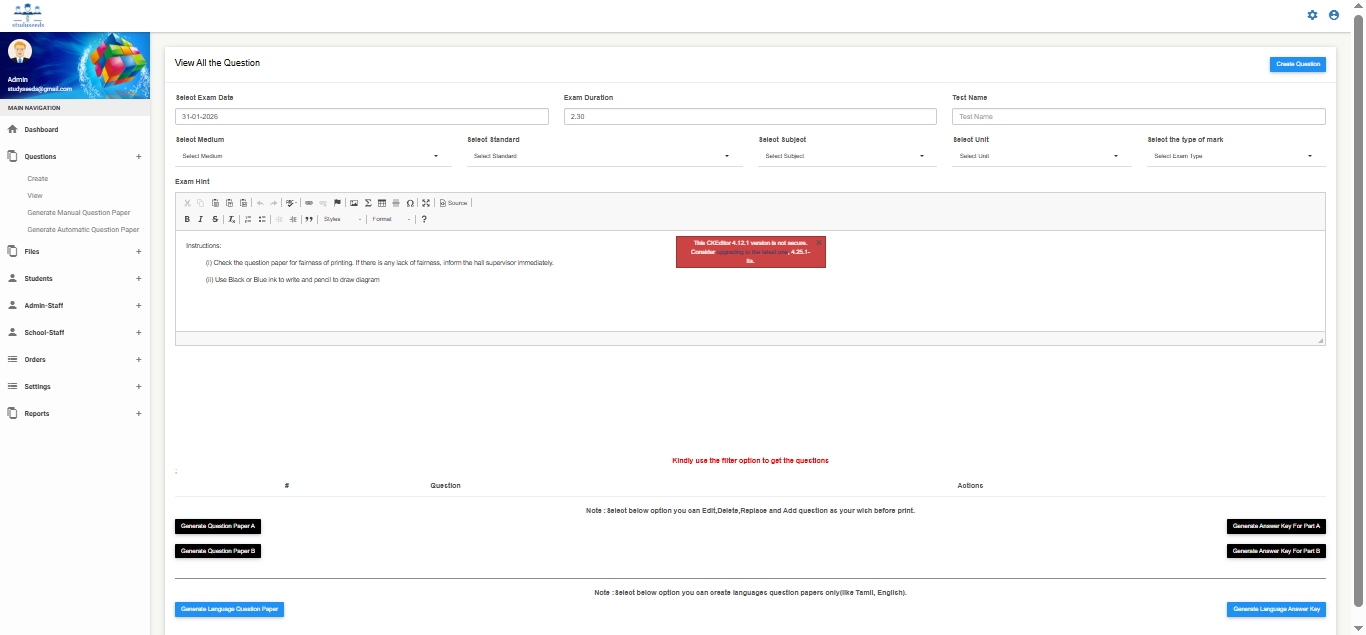Toggle the Source view in the editor
This screenshot has width=1366, height=635.
(454, 203)
